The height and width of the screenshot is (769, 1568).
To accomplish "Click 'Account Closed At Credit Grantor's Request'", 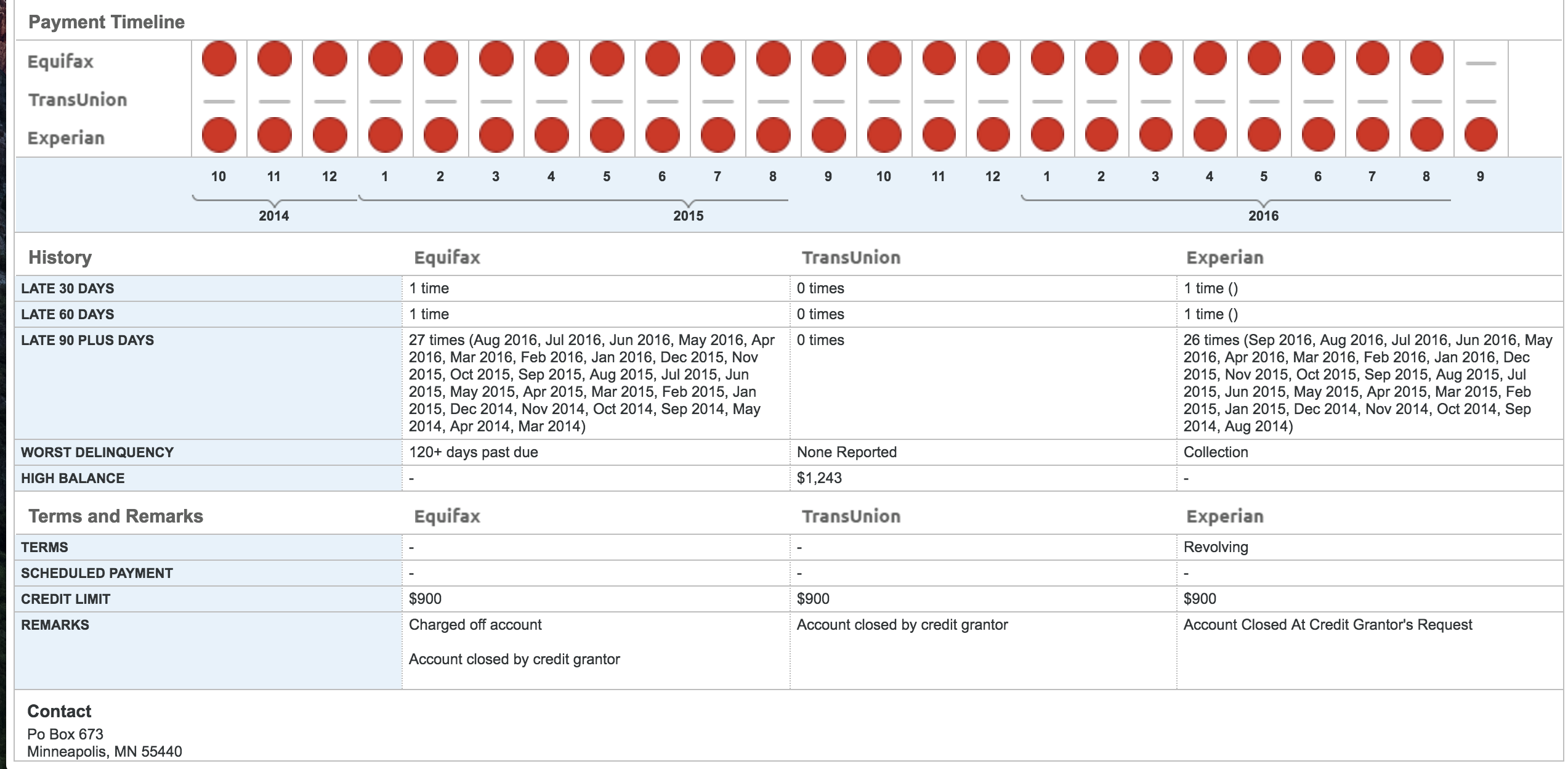I will pos(1328,625).
